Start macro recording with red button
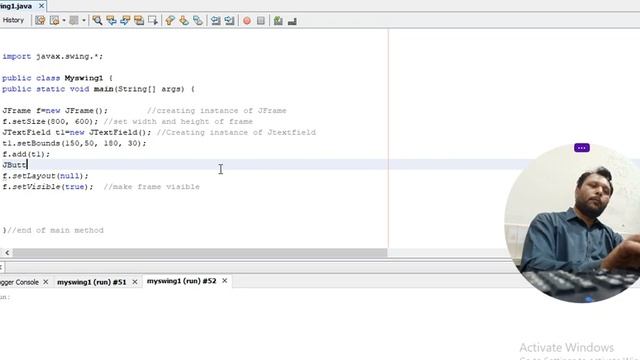Screen dimensions: 640x360 247,21
